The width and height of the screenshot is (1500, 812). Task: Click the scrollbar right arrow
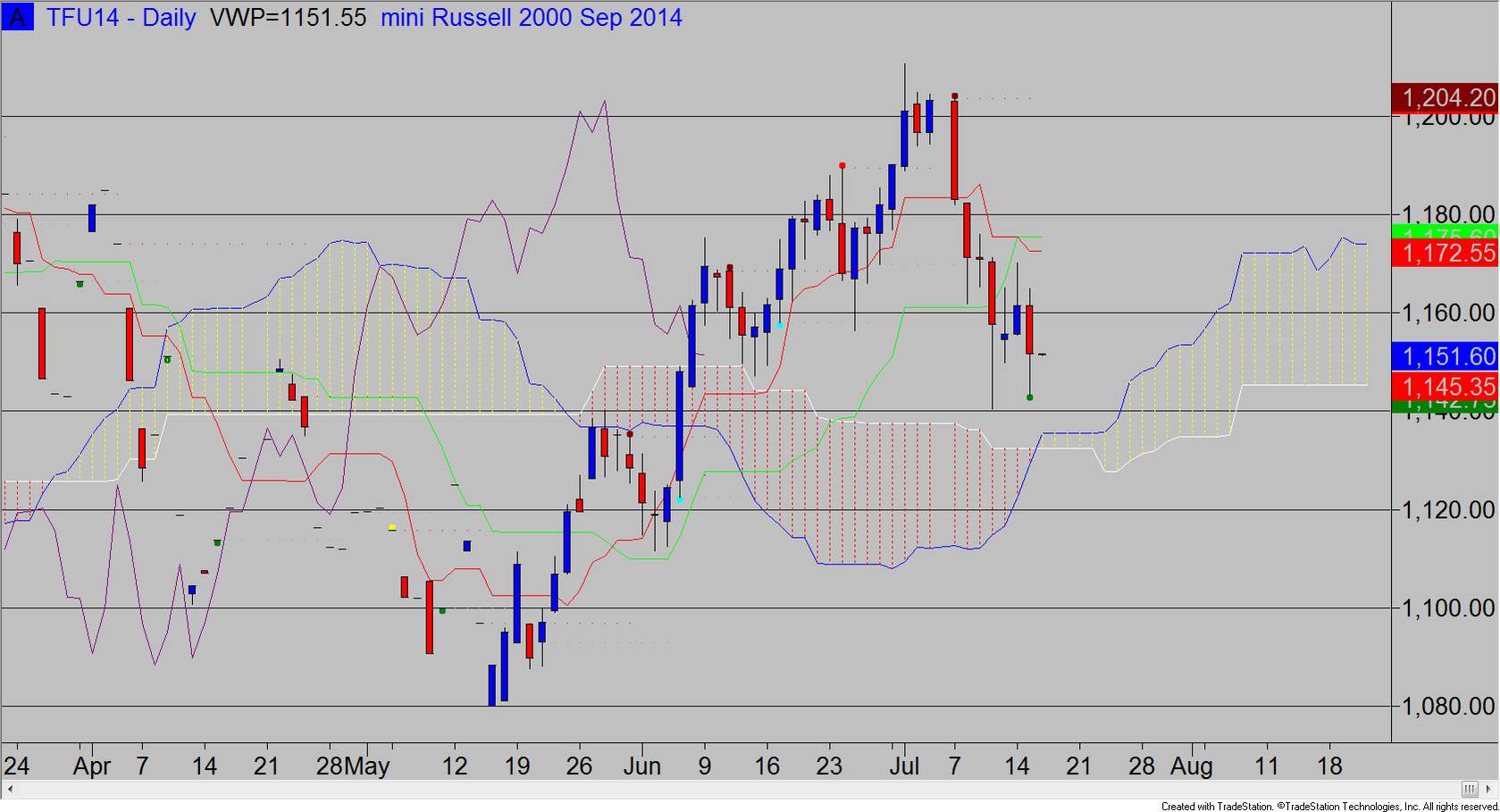point(1487,790)
